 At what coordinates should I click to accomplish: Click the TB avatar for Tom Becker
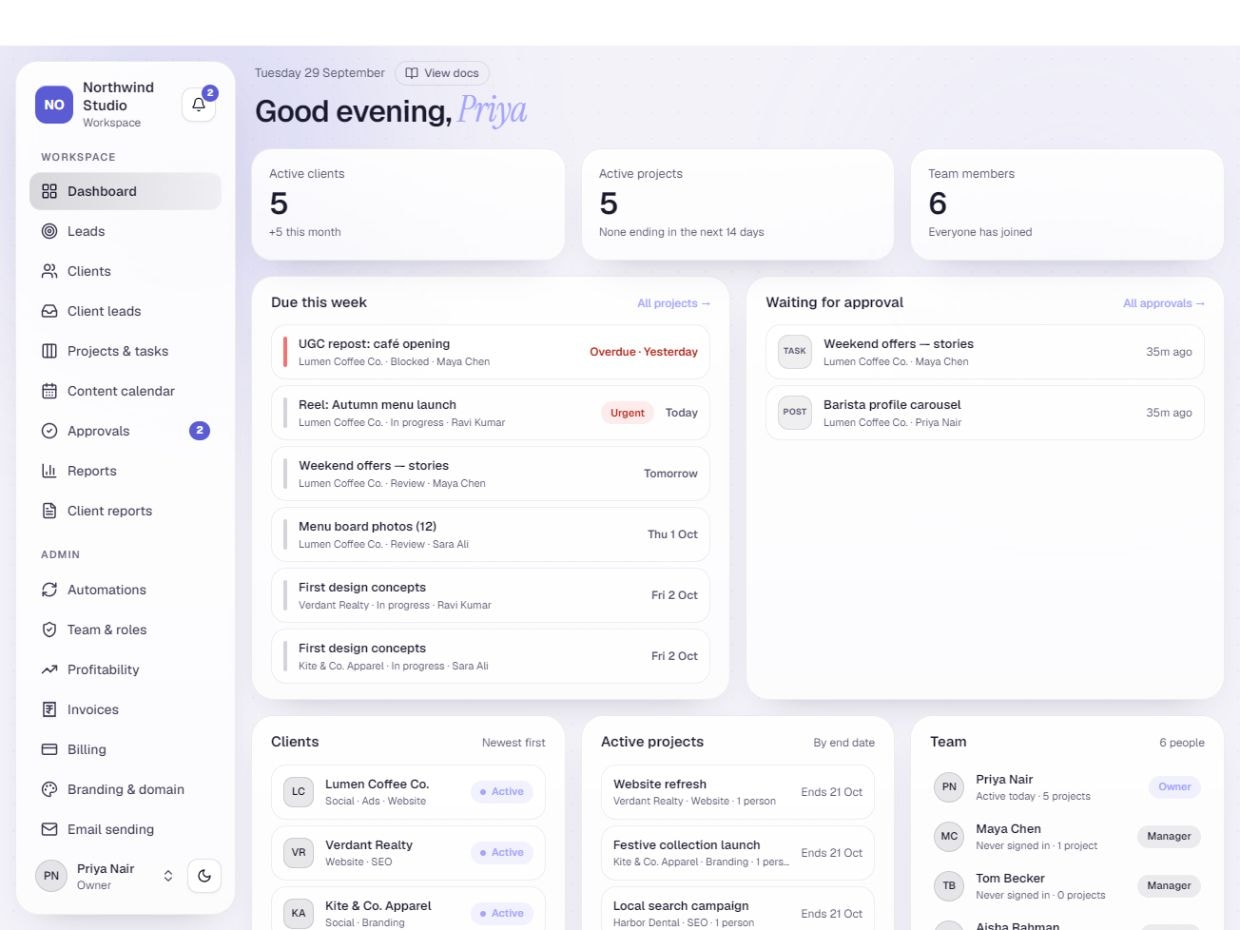point(949,886)
